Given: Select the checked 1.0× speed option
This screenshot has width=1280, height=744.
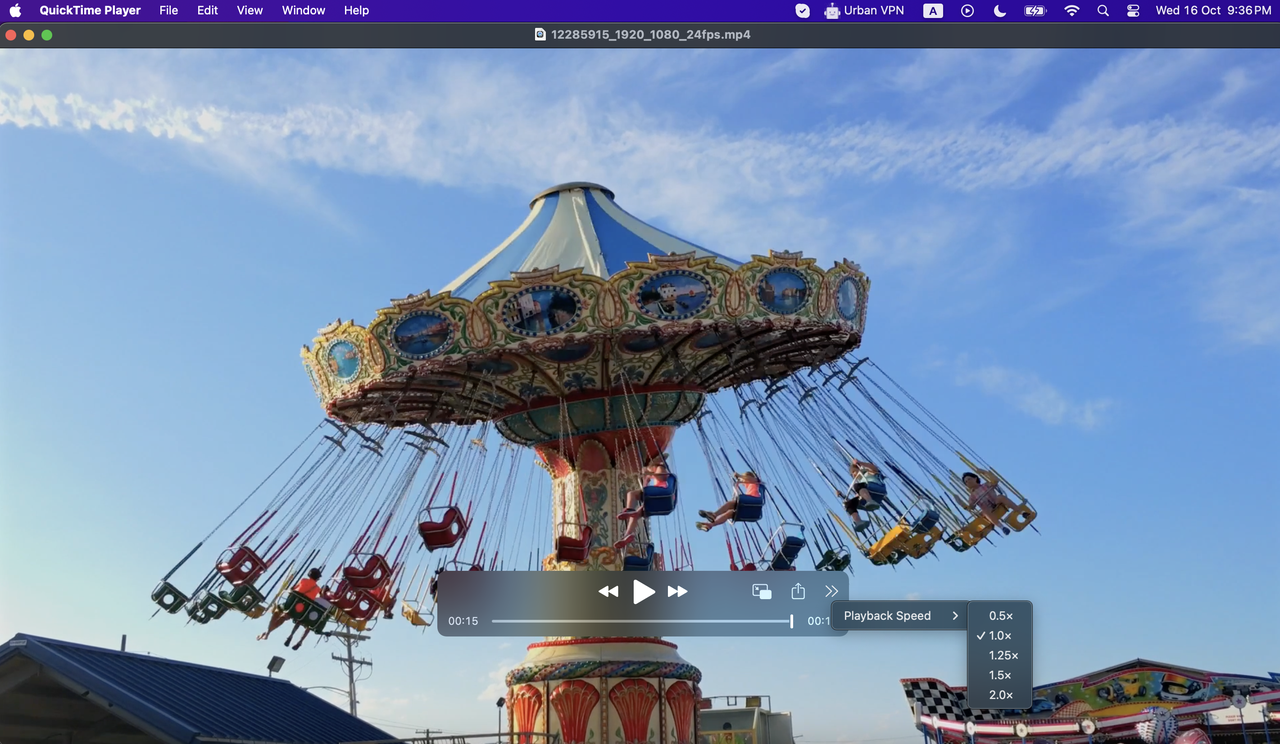Looking at the screenshot, I should (998, 635).
